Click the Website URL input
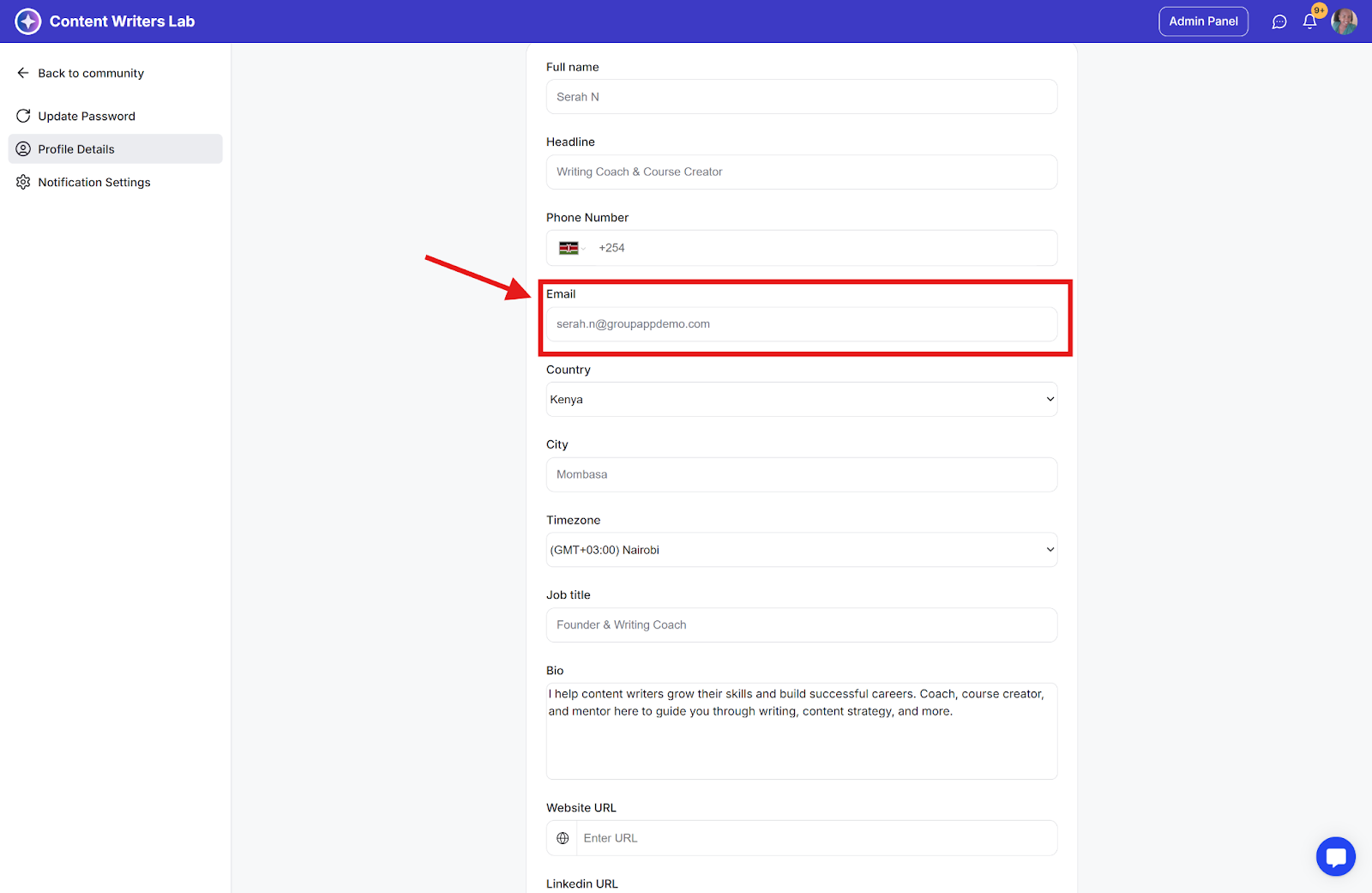Viewport: 1372px width, 893px height. tap(816, 838)
